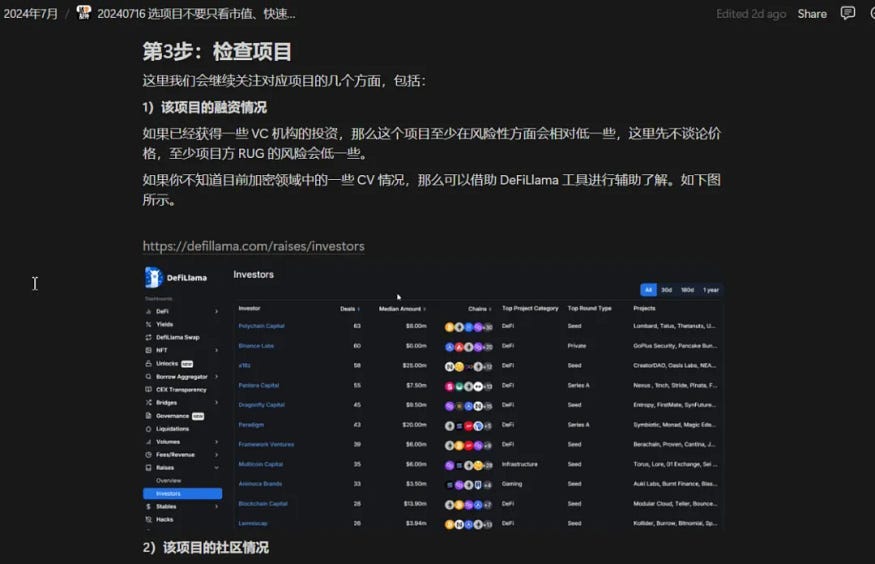Open Polychain Capital investor link
The width and height of the screenshot is (875, 564).
click(261, 326)
